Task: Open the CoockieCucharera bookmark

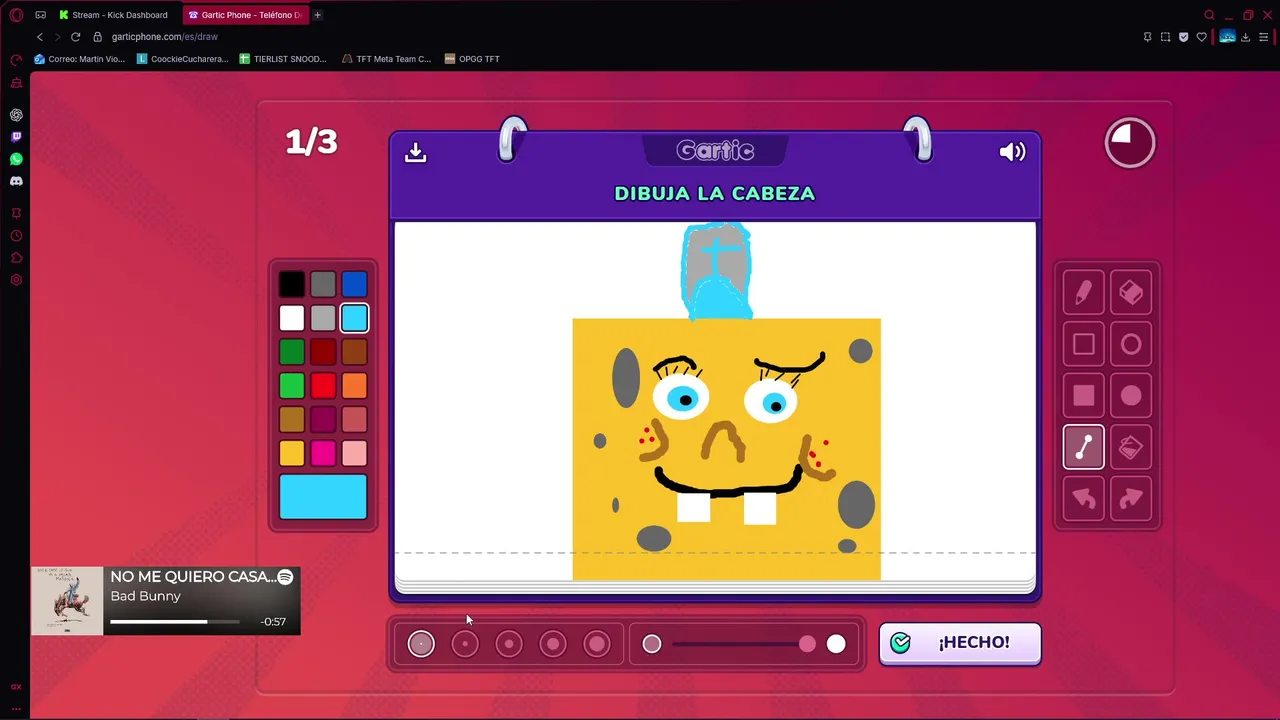Action: [183, 59]
